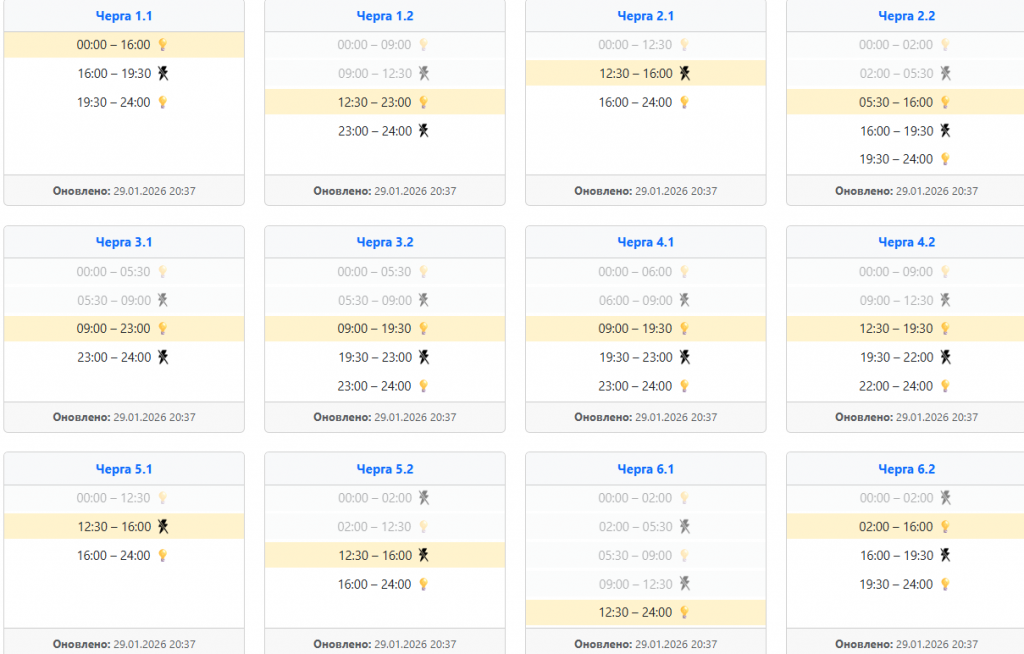Open the Черга 2.2 heading link

(x=906, y=16)
